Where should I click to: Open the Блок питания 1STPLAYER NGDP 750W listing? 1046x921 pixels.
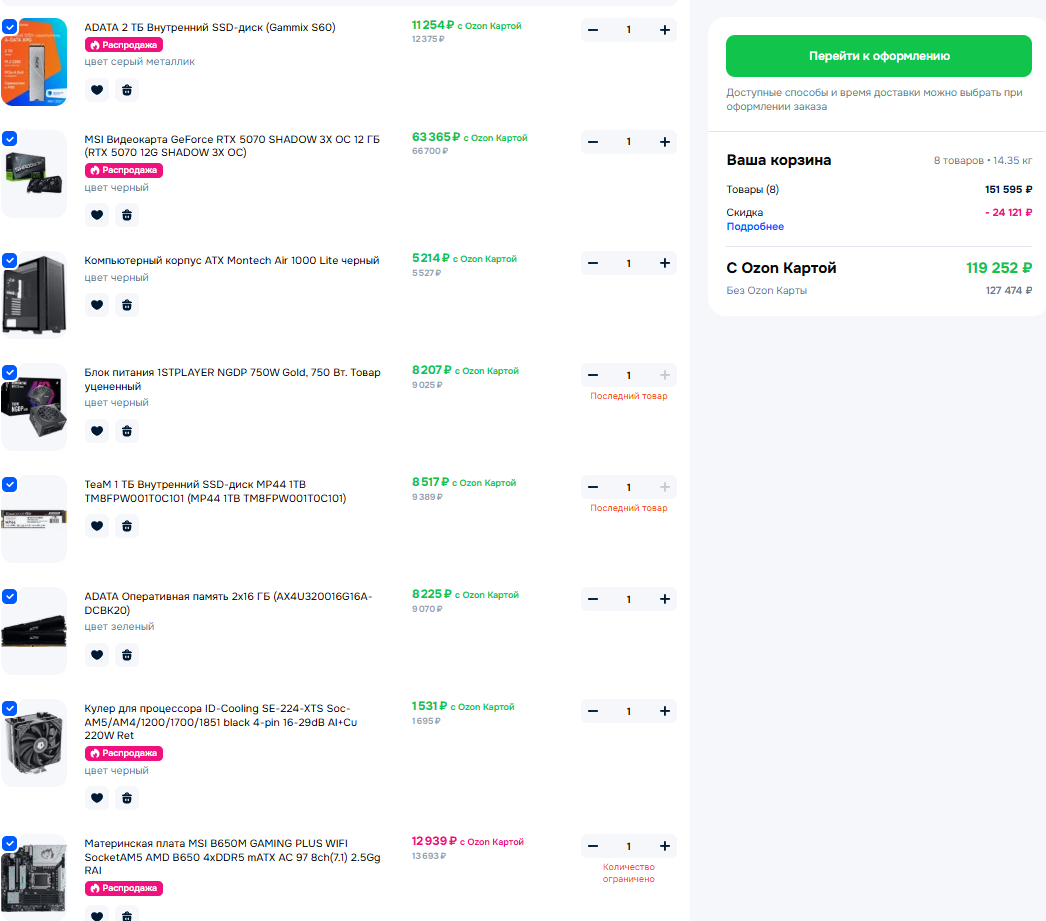click(232, 379)
